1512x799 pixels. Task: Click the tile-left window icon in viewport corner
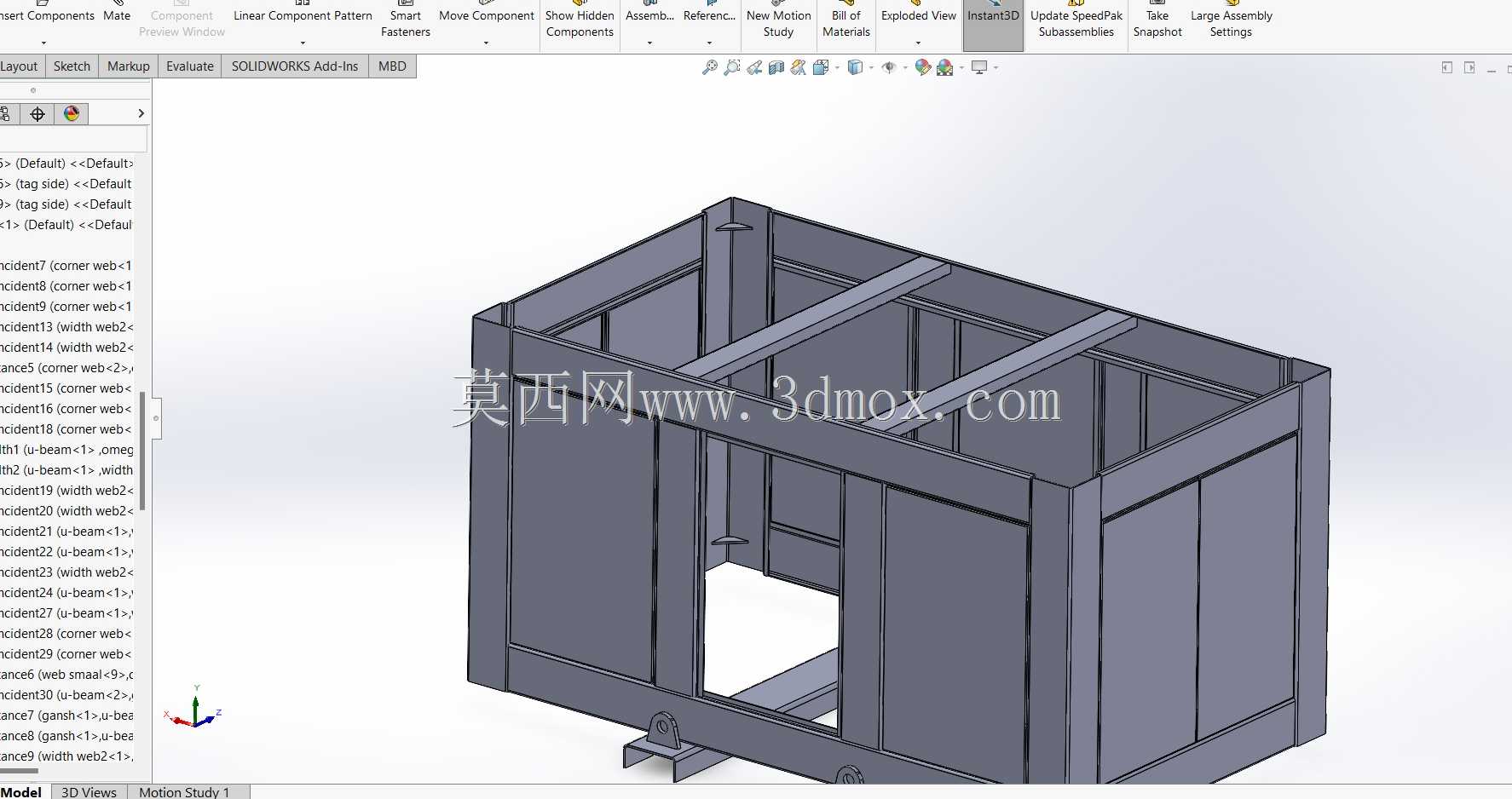(x=1447, y=67)
